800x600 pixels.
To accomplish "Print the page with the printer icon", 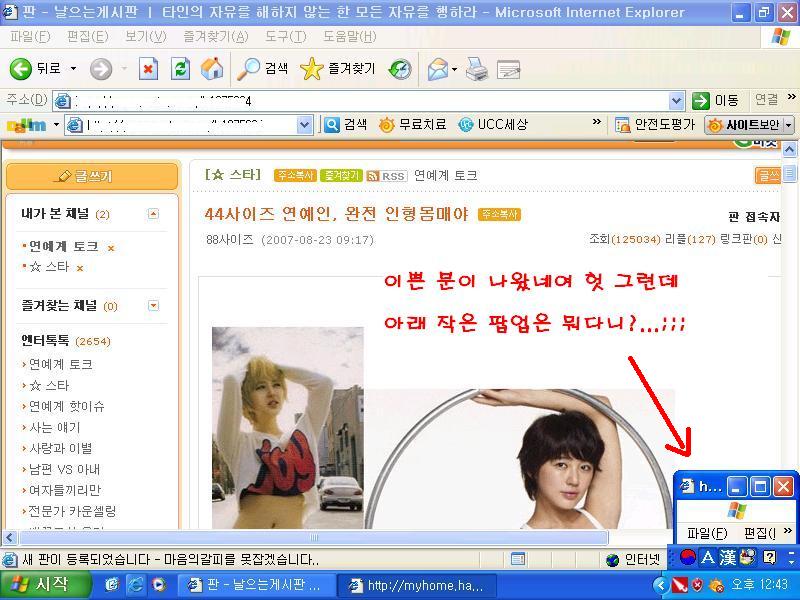I will point(477,69).
